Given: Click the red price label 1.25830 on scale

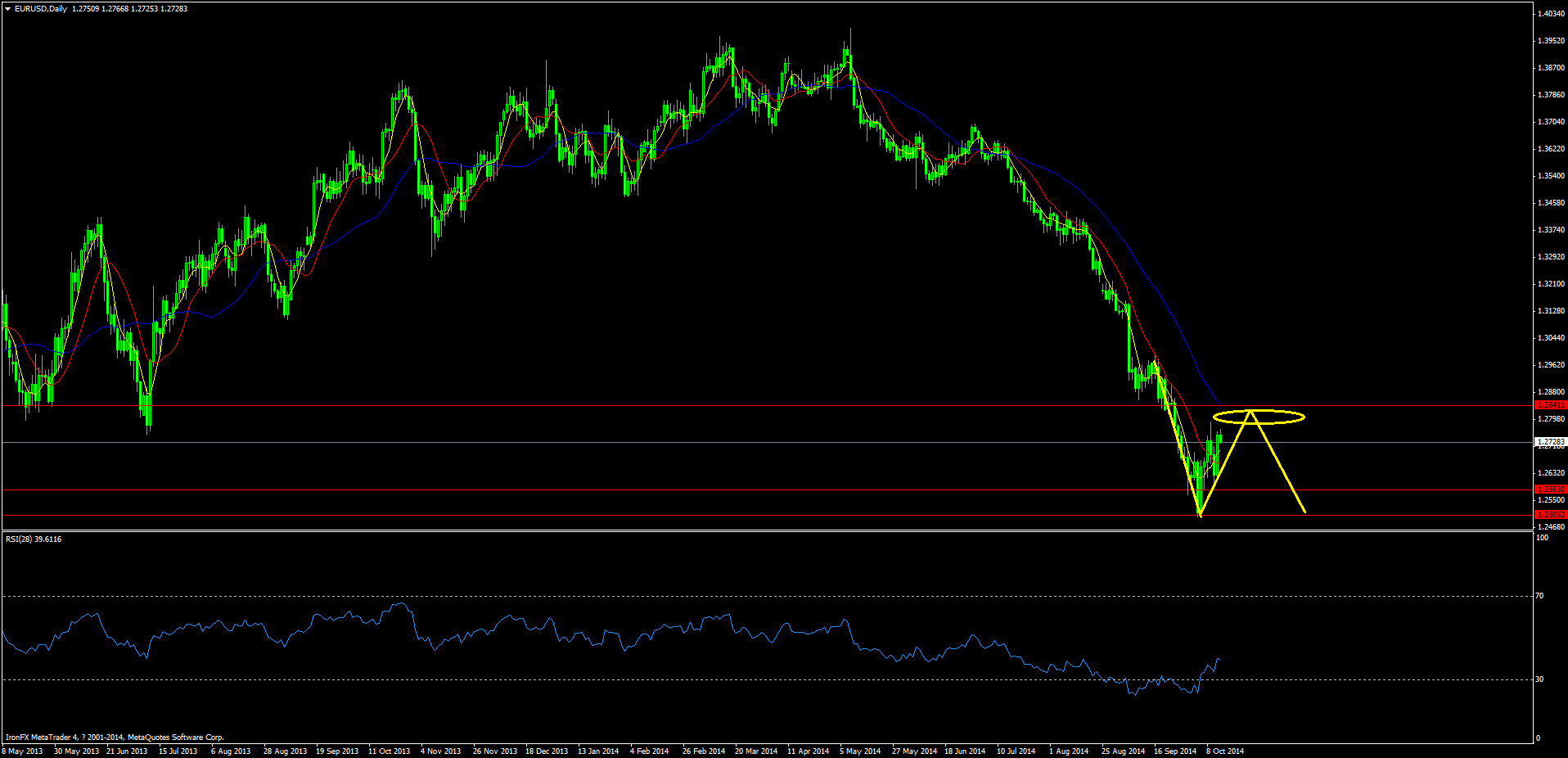Looking at the screenshot, I should (x=1553, y=488).
